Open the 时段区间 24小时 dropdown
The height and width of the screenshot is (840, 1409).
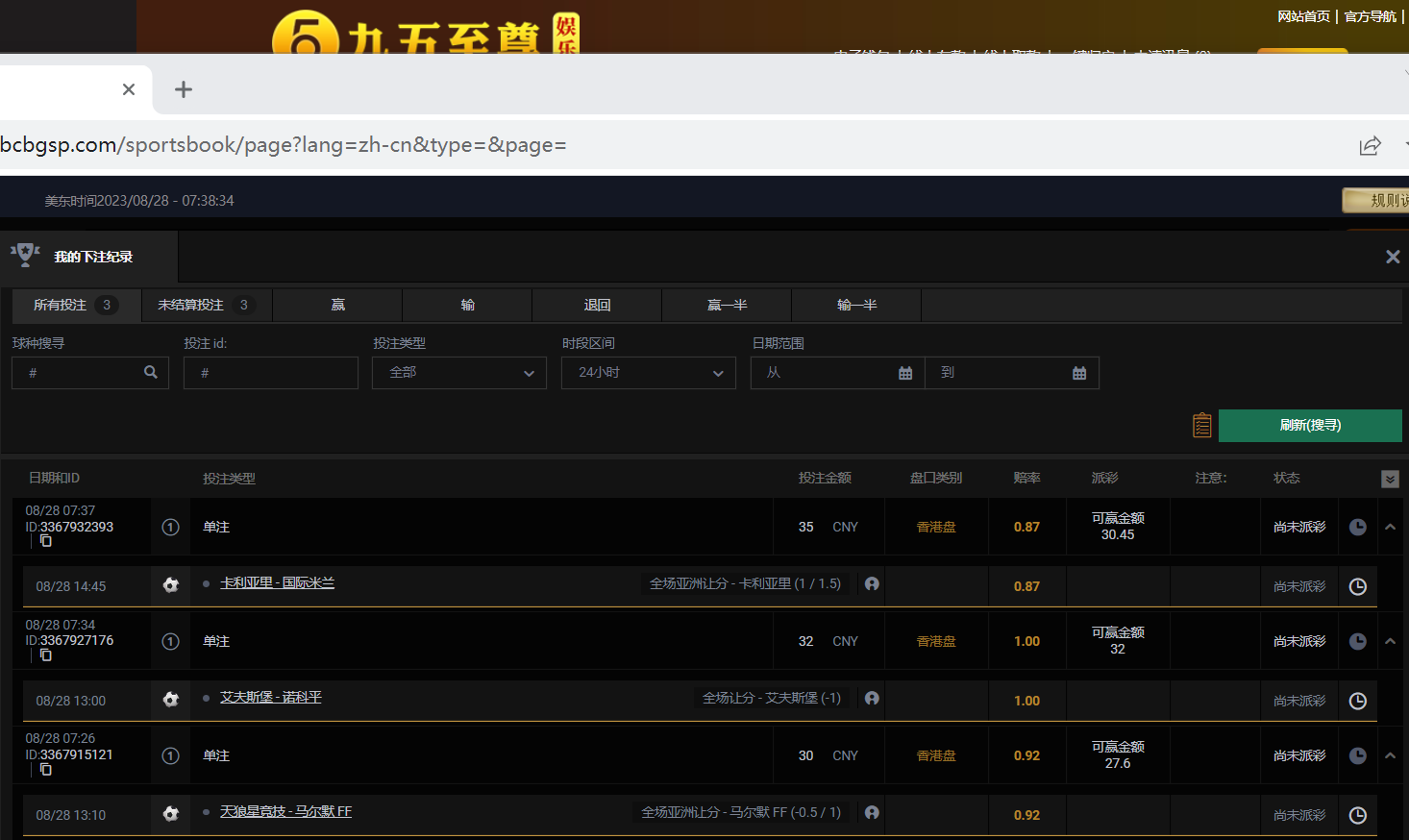(649, 373)
